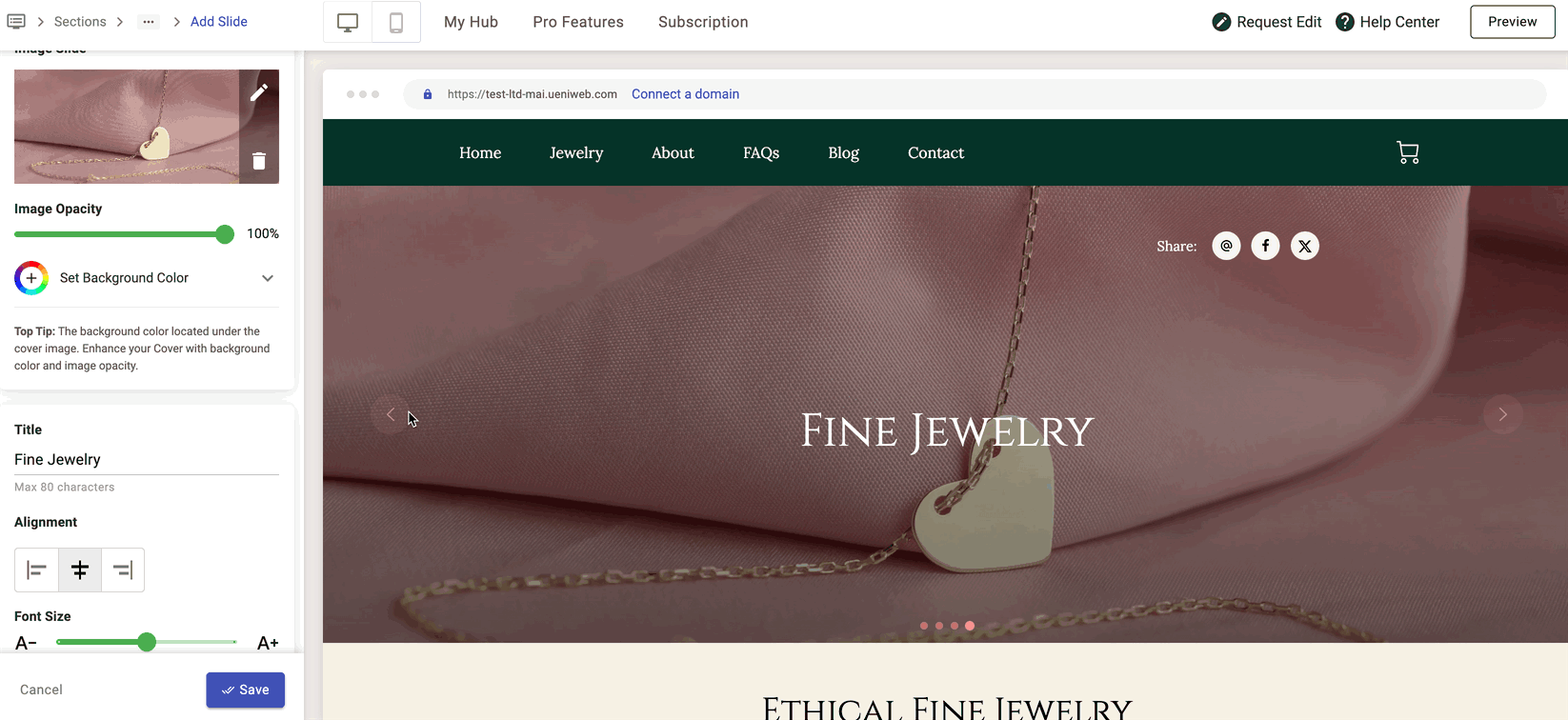Screen dimensions: 1568x720
Task: Open the Jewelry navigation tab
Action: [576, 152]
